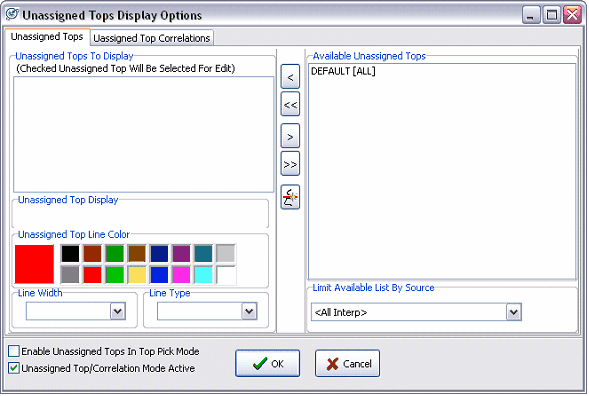Click the Cancel button
This screenshot has height=396, width=589.
click(347, 363)
